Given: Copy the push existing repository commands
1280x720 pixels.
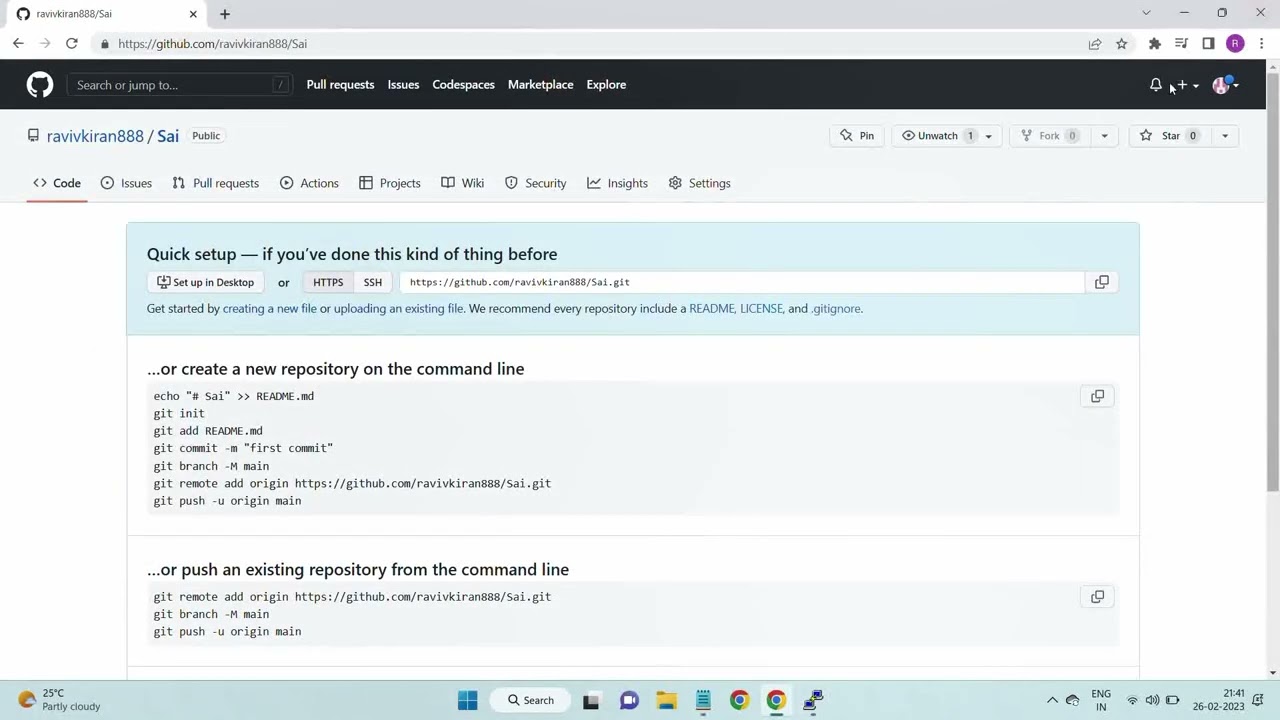Looking at the screenshot, I should coord(1098,597).
